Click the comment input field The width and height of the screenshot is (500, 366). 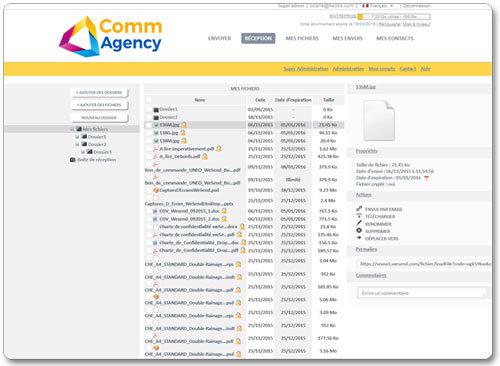coord(421,293)
